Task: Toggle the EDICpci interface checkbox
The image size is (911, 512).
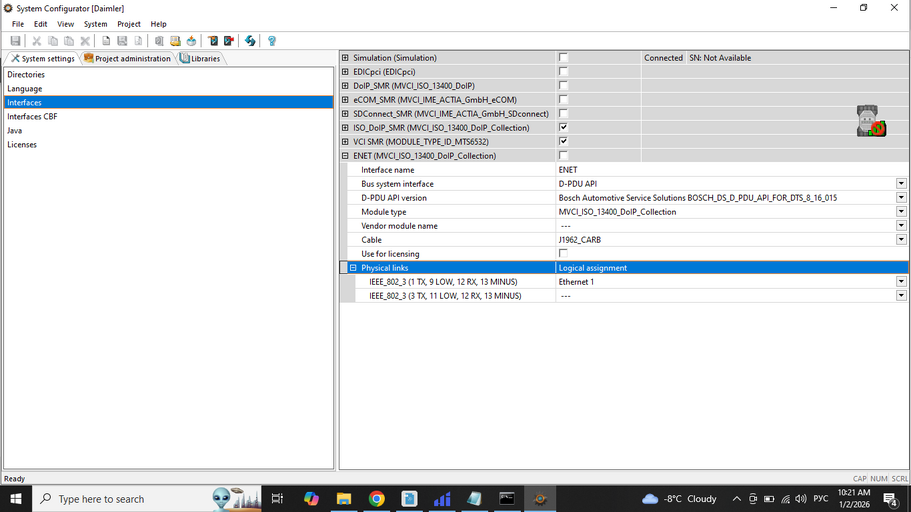Action: coord(563,71)
